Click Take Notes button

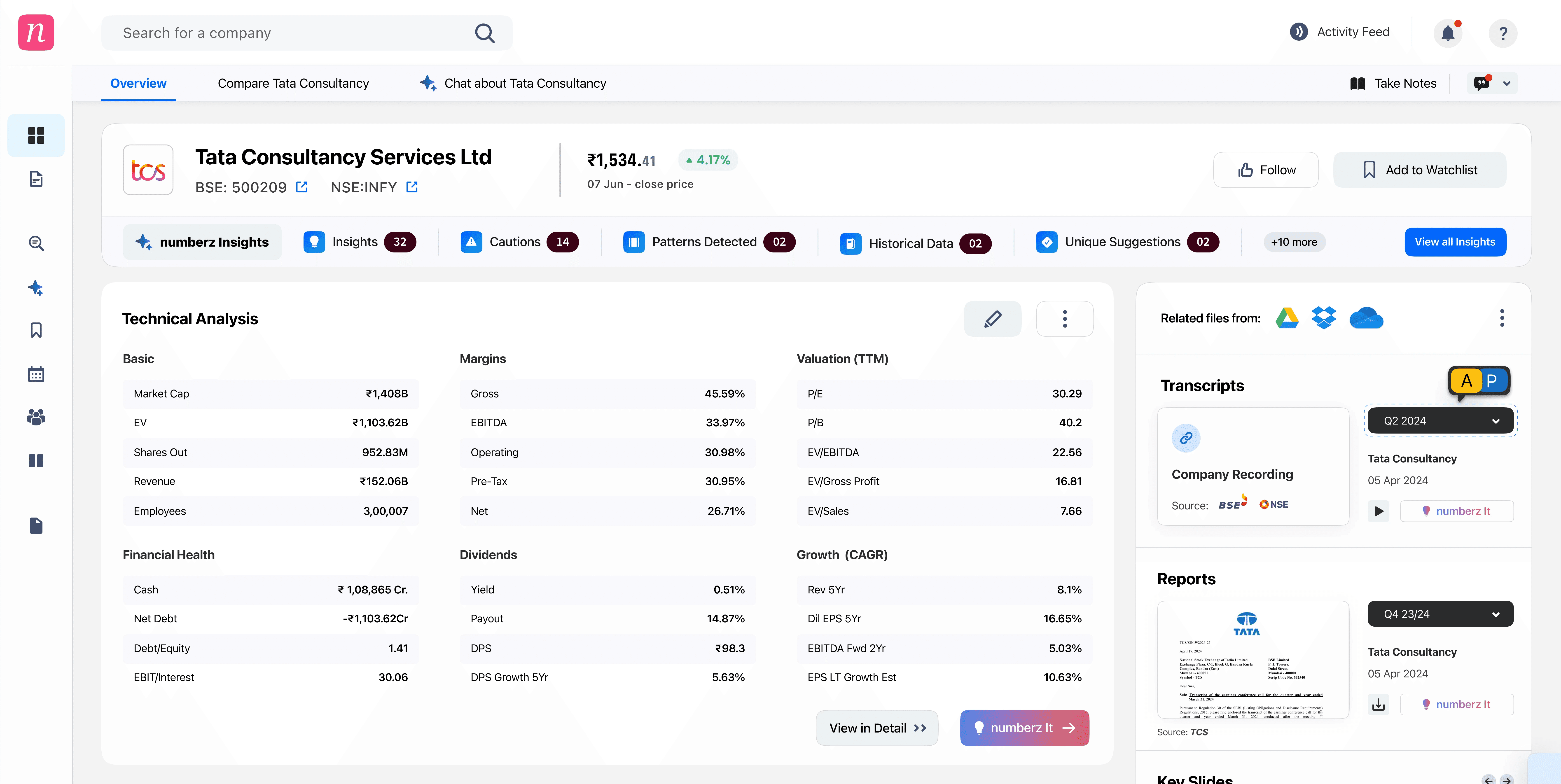[x=1393, y=83]
